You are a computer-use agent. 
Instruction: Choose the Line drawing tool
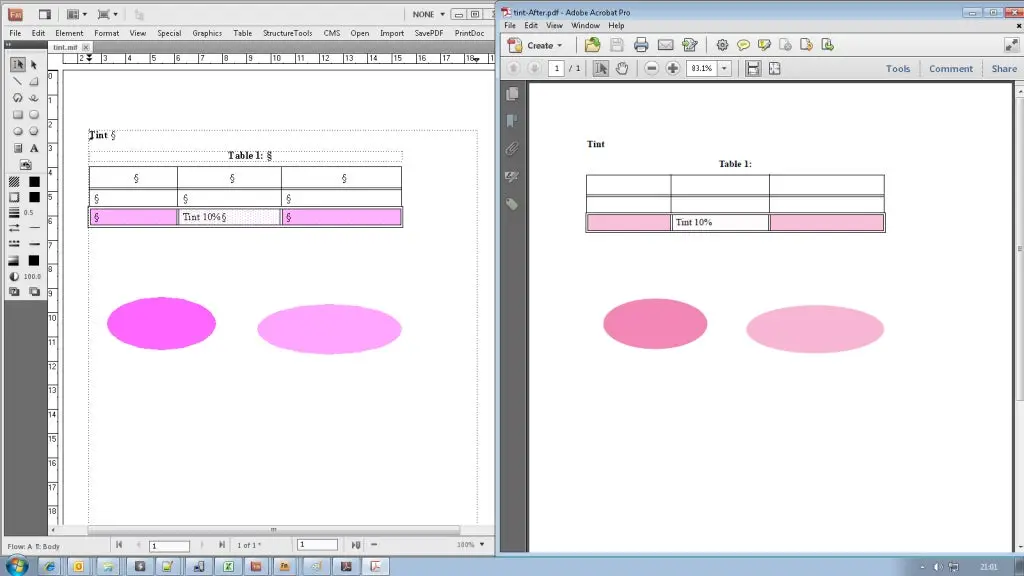[x=17, y=81]
